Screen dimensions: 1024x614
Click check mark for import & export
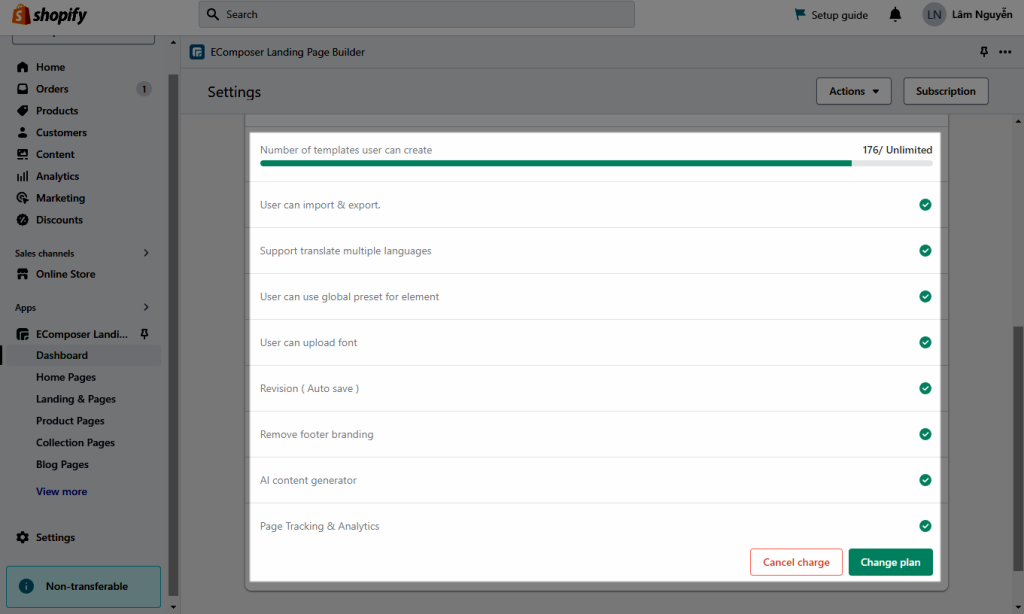925,204
